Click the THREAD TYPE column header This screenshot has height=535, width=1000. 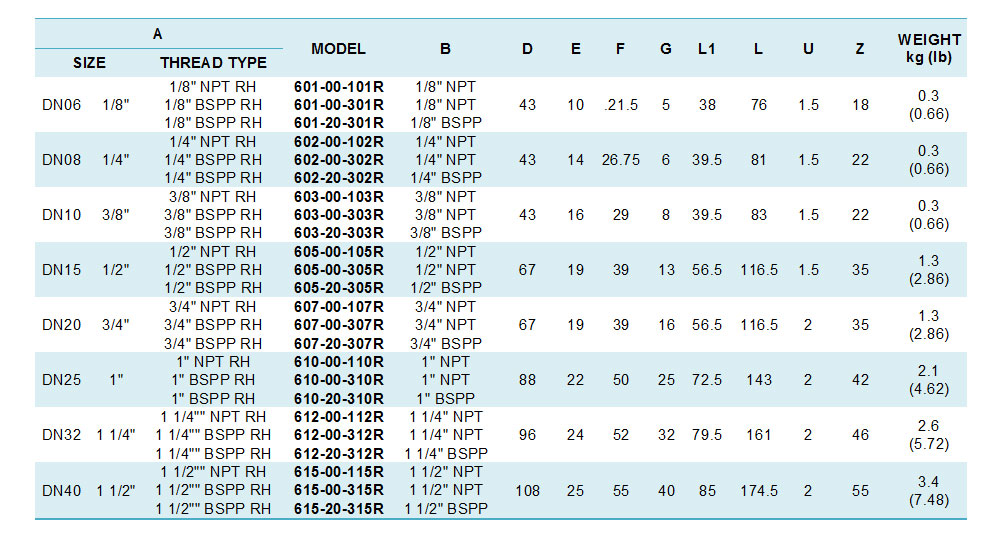coord(214,62)
